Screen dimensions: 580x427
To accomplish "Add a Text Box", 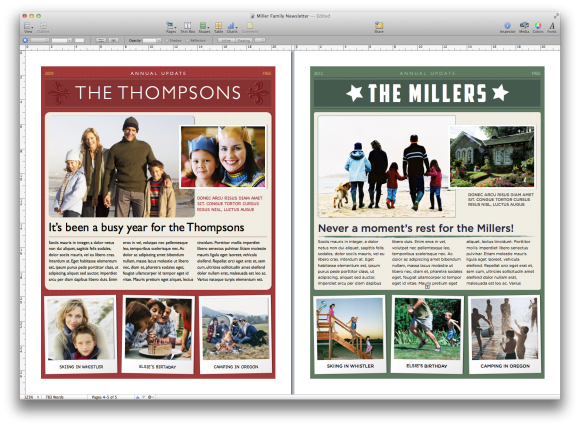I will 188,26.
